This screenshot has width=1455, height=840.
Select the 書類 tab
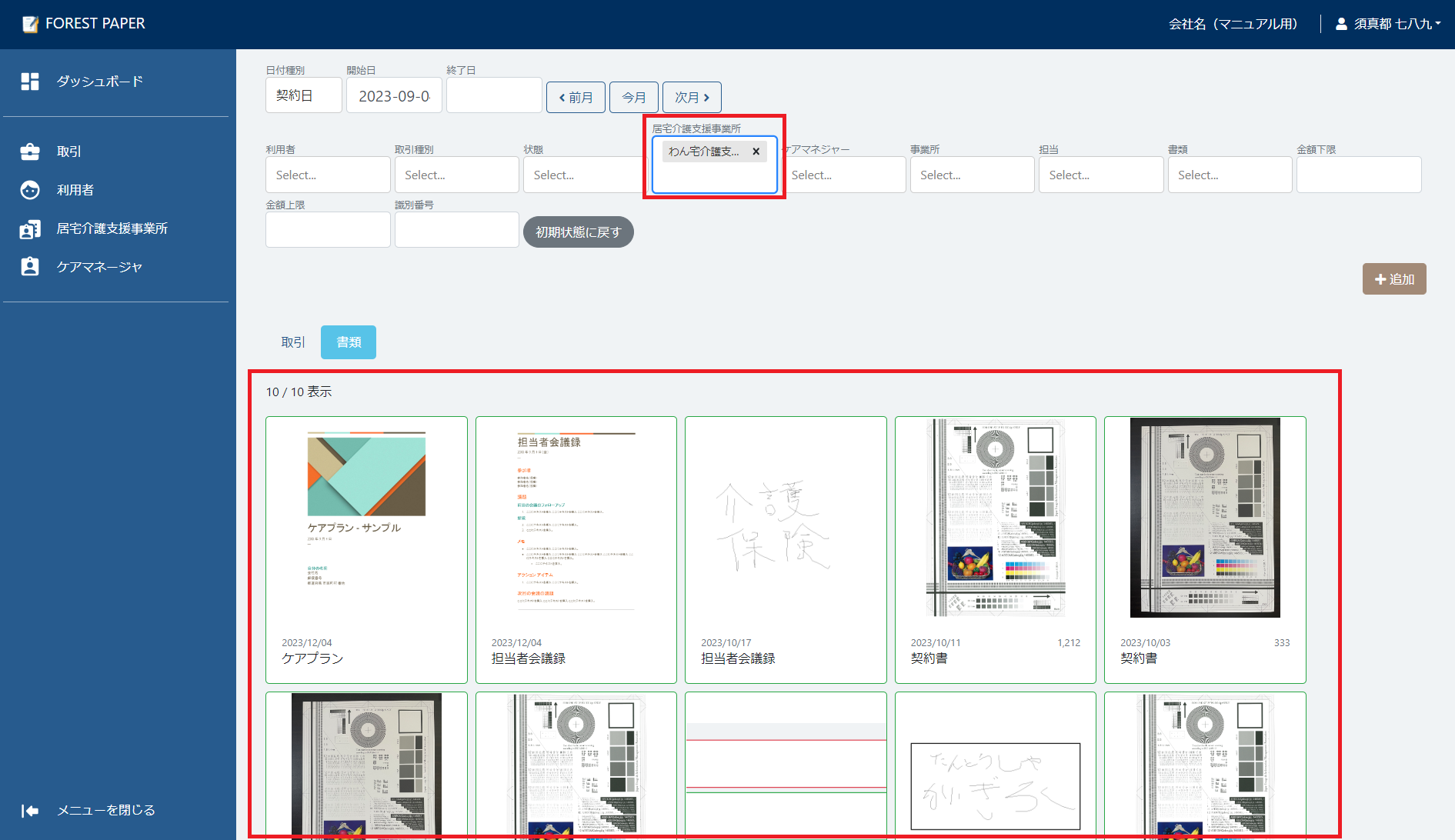click(349, 342)
